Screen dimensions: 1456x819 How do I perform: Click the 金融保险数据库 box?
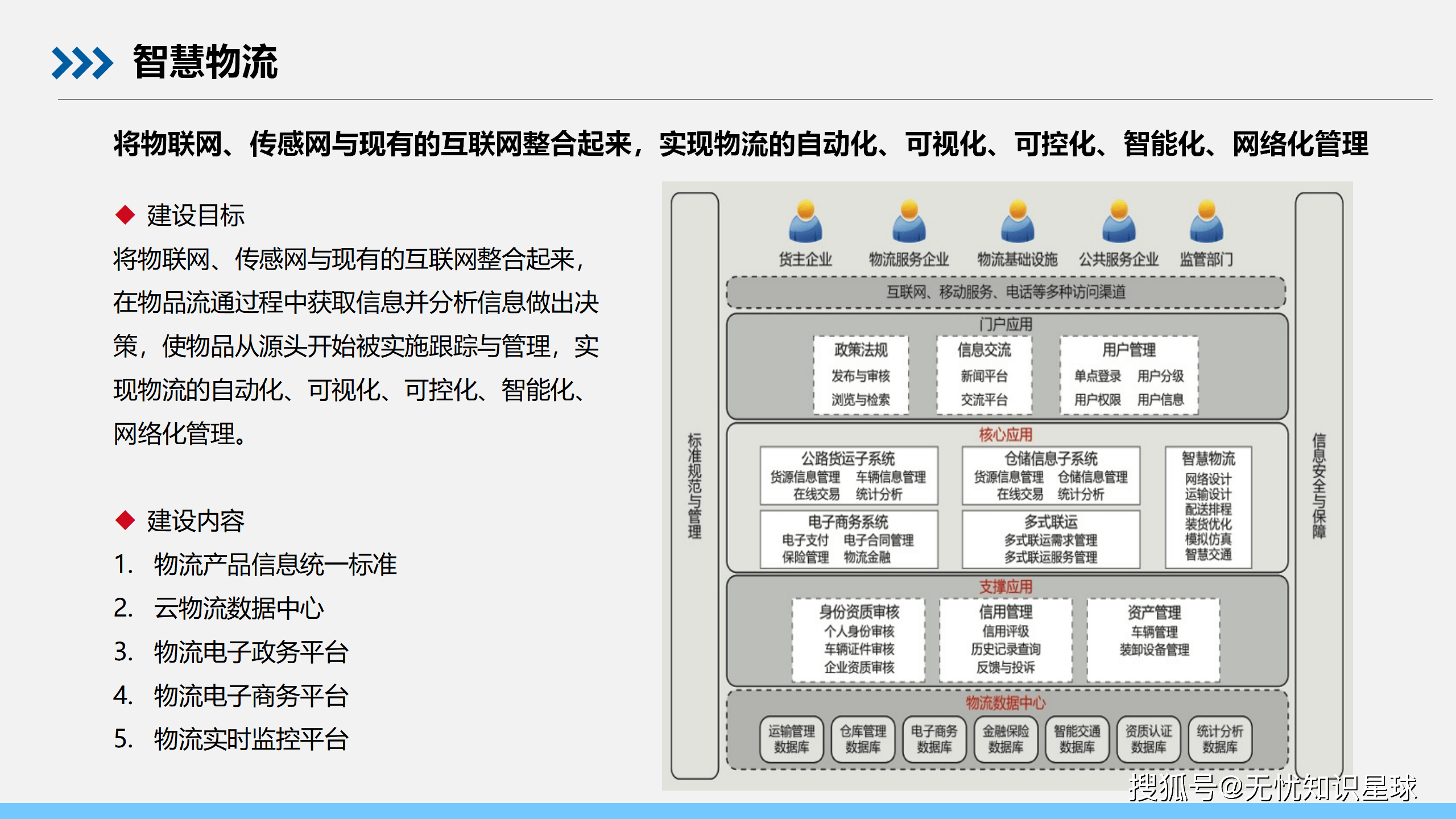click(x=1006, y=739)
